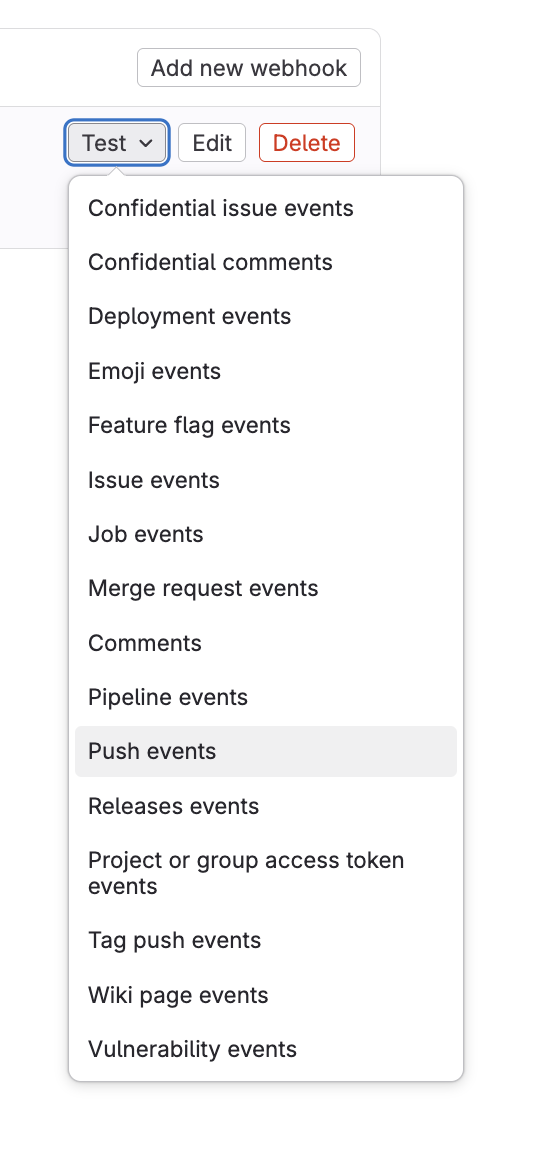Select Deployment events from the list

266,317
